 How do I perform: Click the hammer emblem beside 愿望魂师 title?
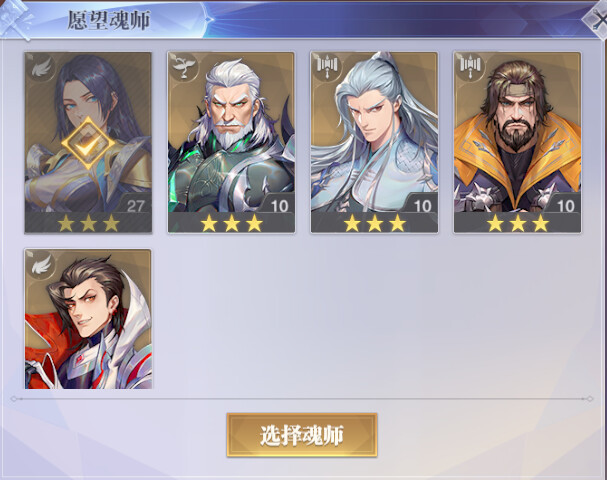(x=16, y=19)
